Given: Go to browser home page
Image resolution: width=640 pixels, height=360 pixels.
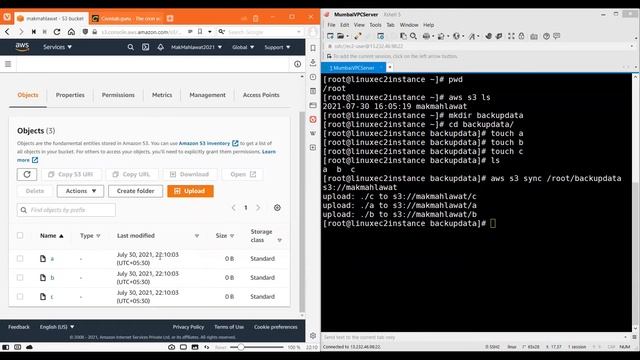Looking at the screenshot, I should 71,32.
